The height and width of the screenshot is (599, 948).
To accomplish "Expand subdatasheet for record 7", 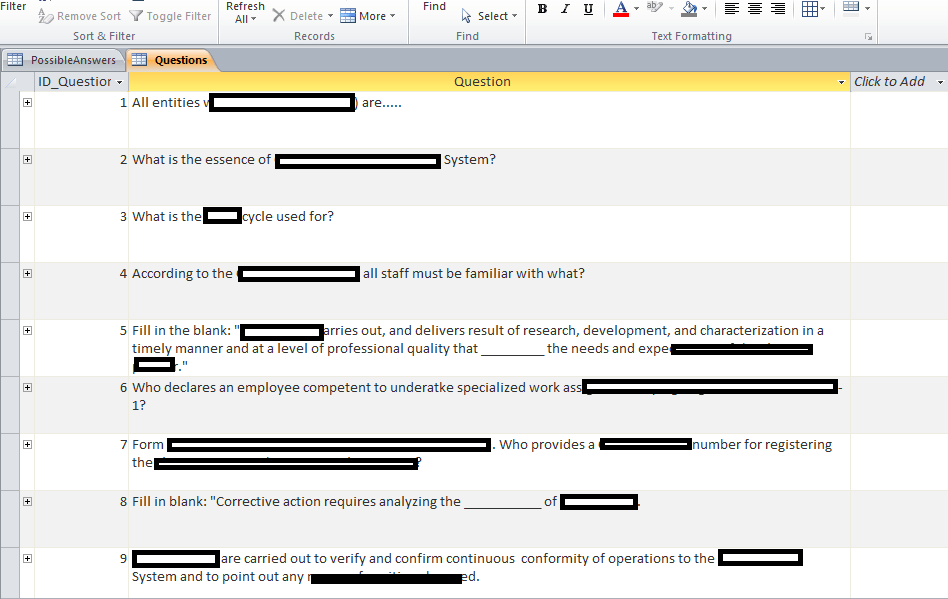I will tap(27, 444).
